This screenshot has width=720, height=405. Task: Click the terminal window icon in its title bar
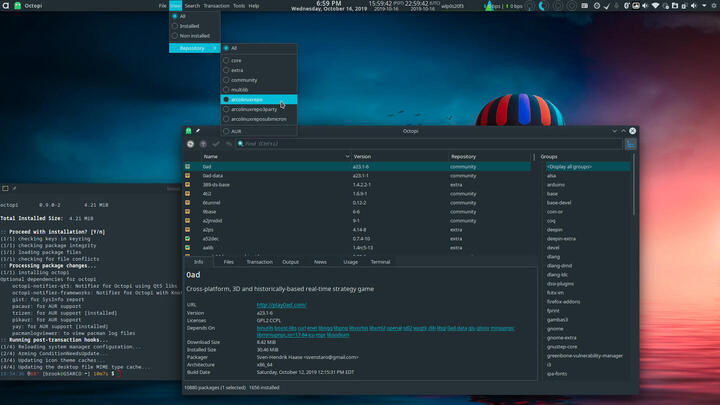point(5,188)
